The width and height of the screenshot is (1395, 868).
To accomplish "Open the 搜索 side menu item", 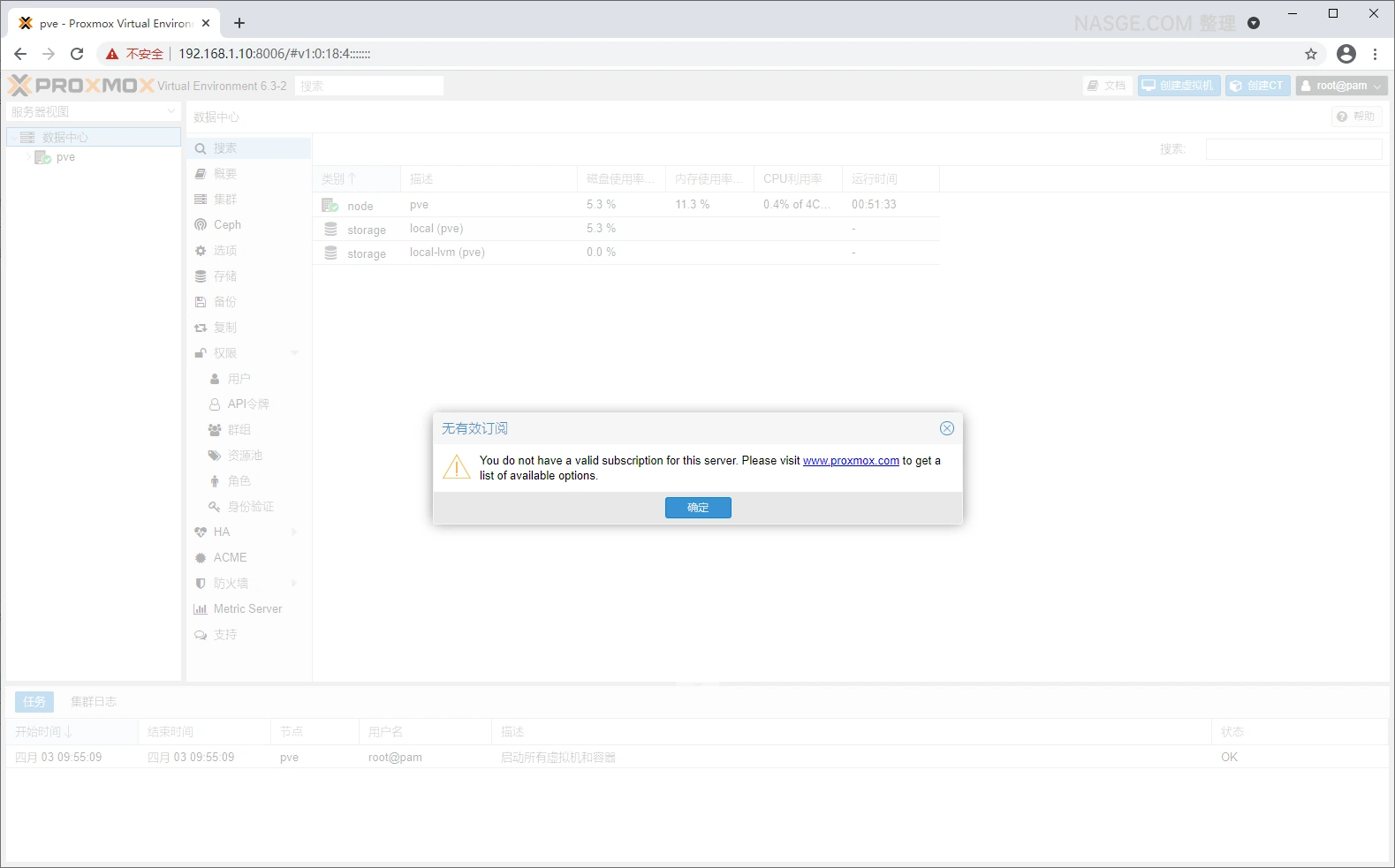I will point(249,148).
